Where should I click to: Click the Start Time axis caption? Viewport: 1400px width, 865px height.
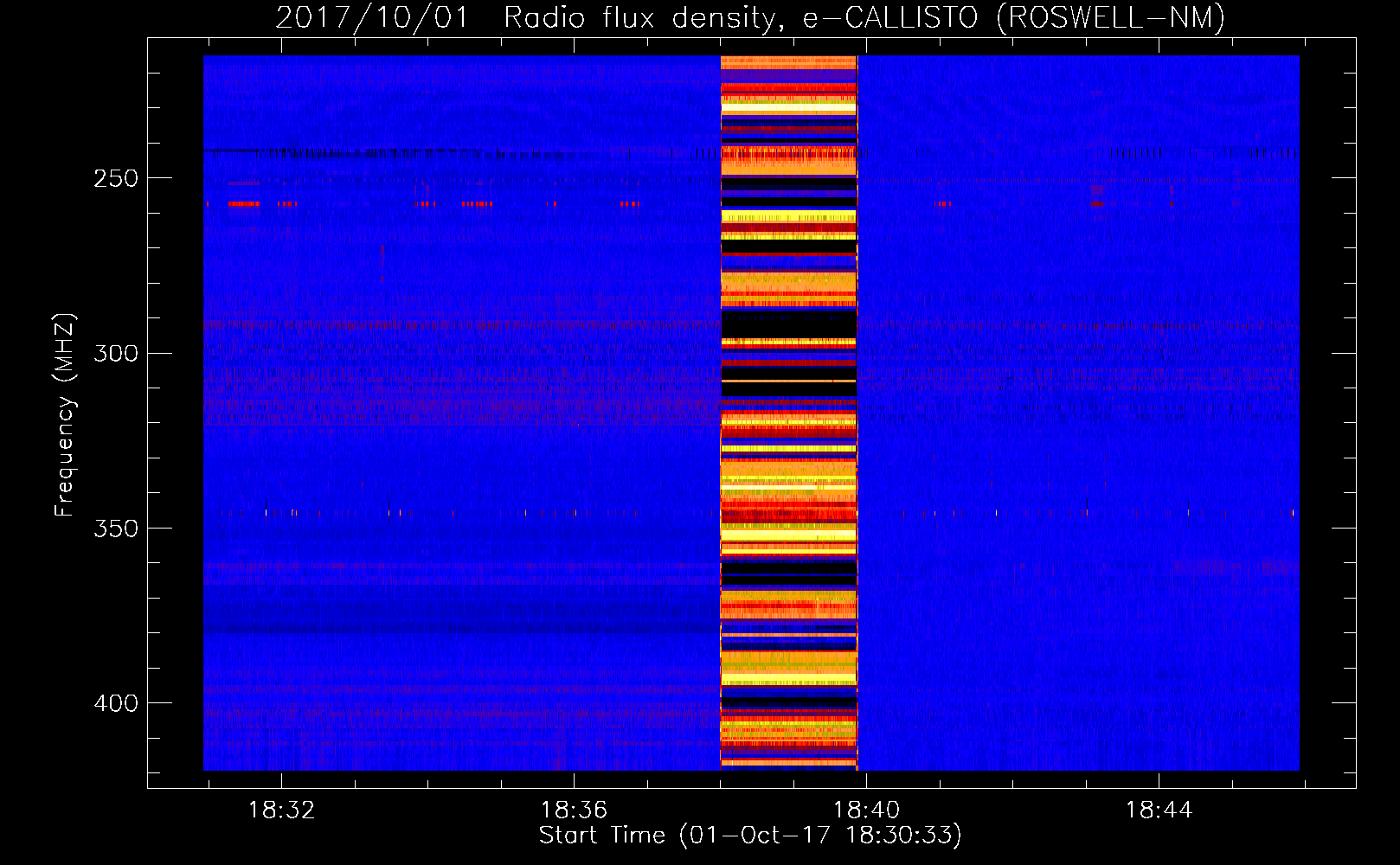tap(750, 836)
